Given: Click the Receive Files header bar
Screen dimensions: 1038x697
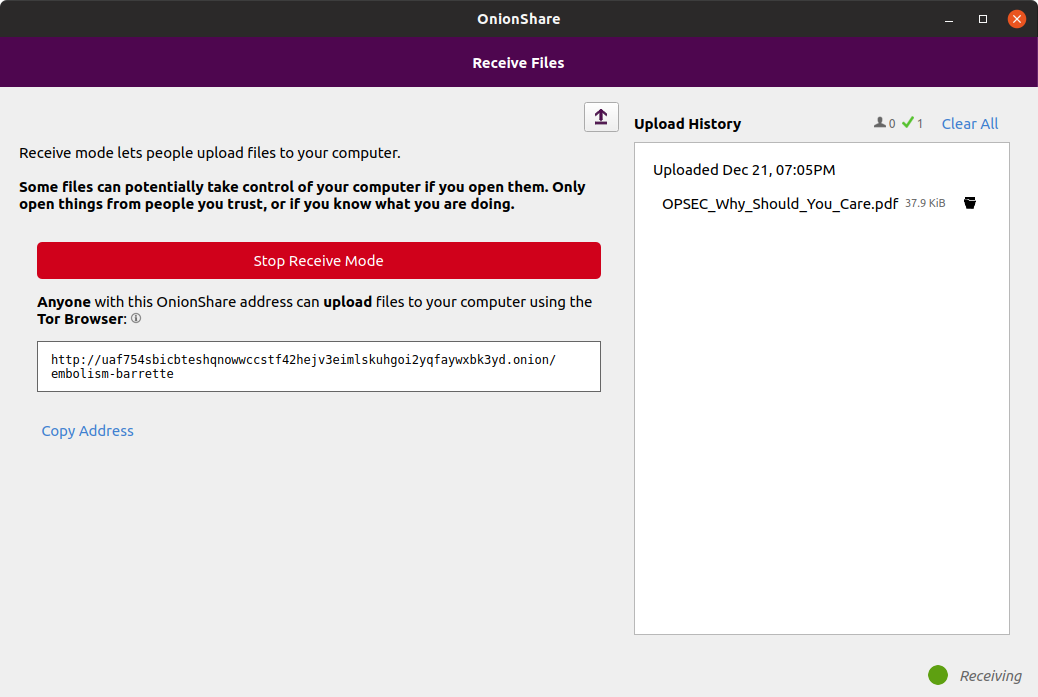Looking at the screenshot, I should 518,62.
